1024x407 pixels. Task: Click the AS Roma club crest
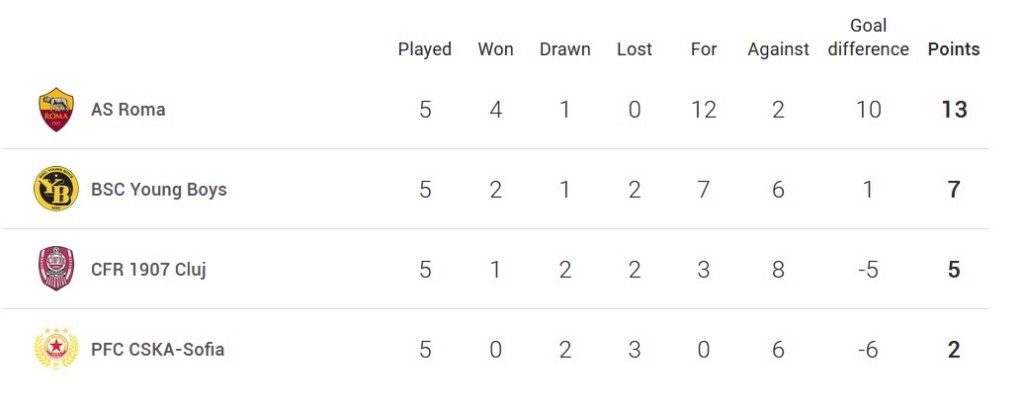56,109
